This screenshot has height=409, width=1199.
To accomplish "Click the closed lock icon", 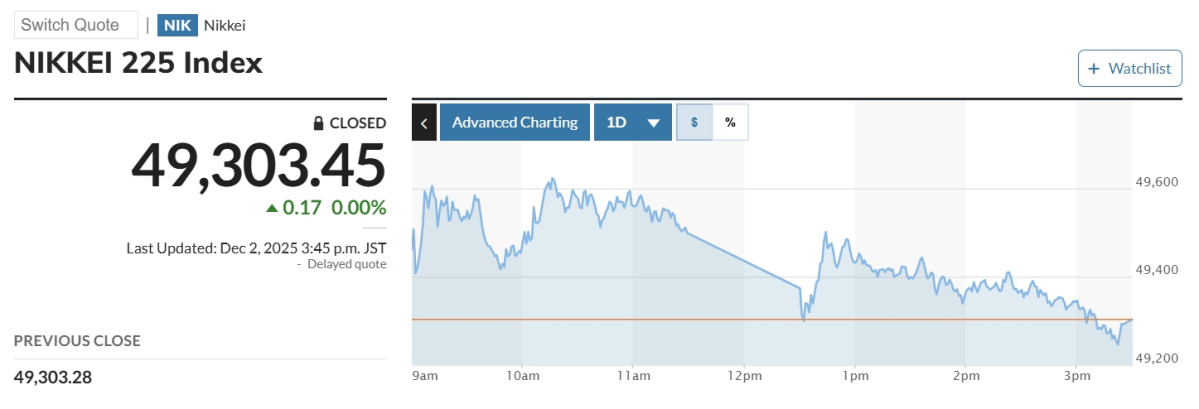I will 318,123.
